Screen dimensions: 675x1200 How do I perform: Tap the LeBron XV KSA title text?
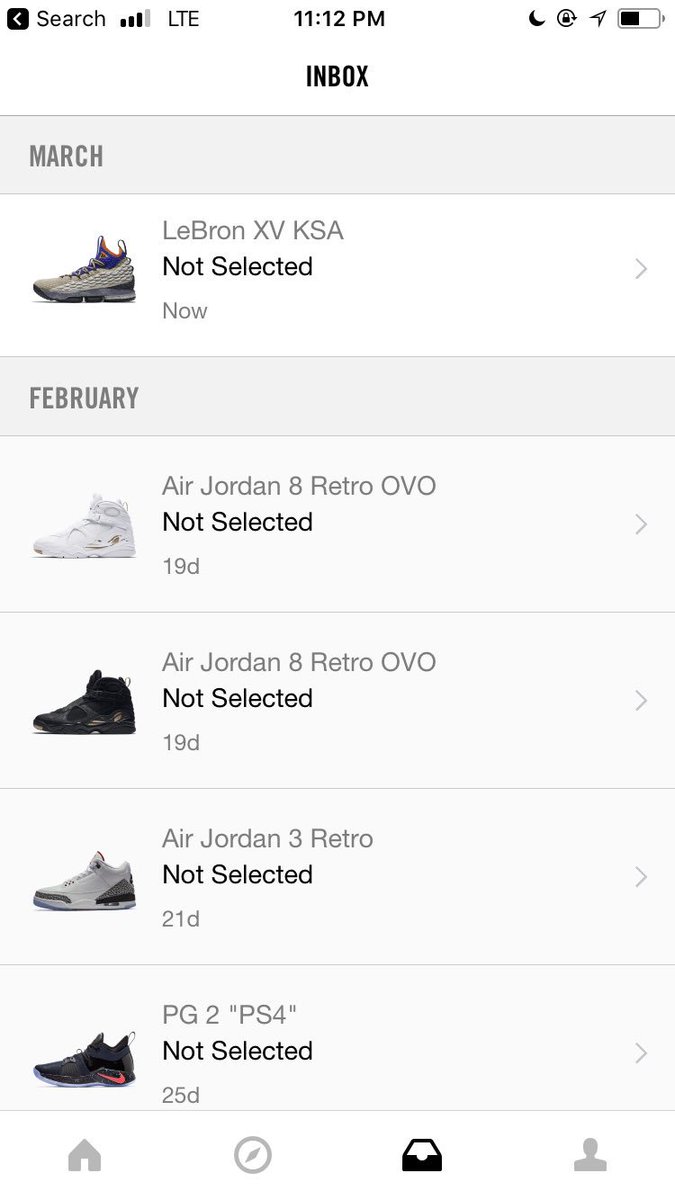pos(253,231)
